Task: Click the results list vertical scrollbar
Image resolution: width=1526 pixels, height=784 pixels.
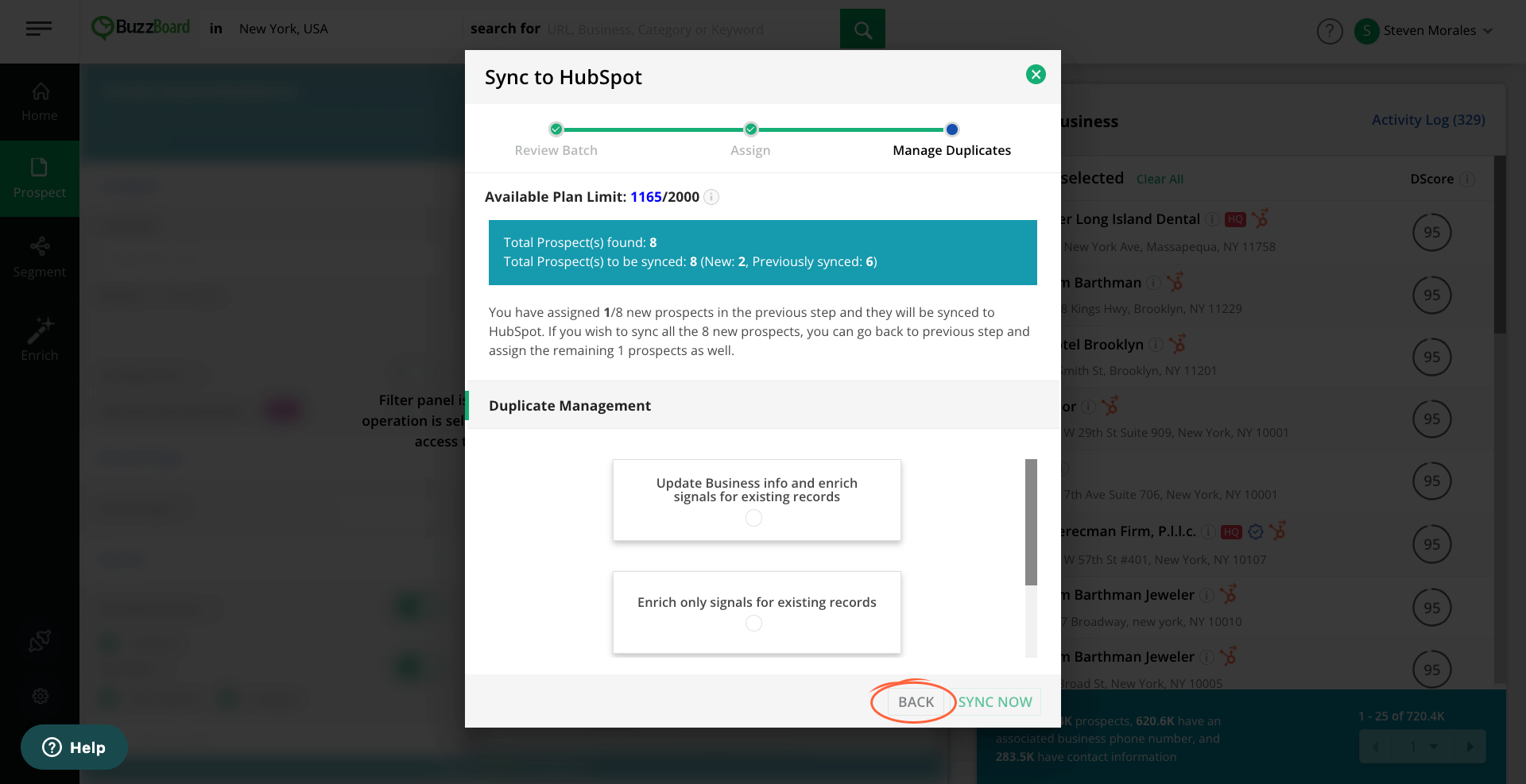Action: [1500, 245]
